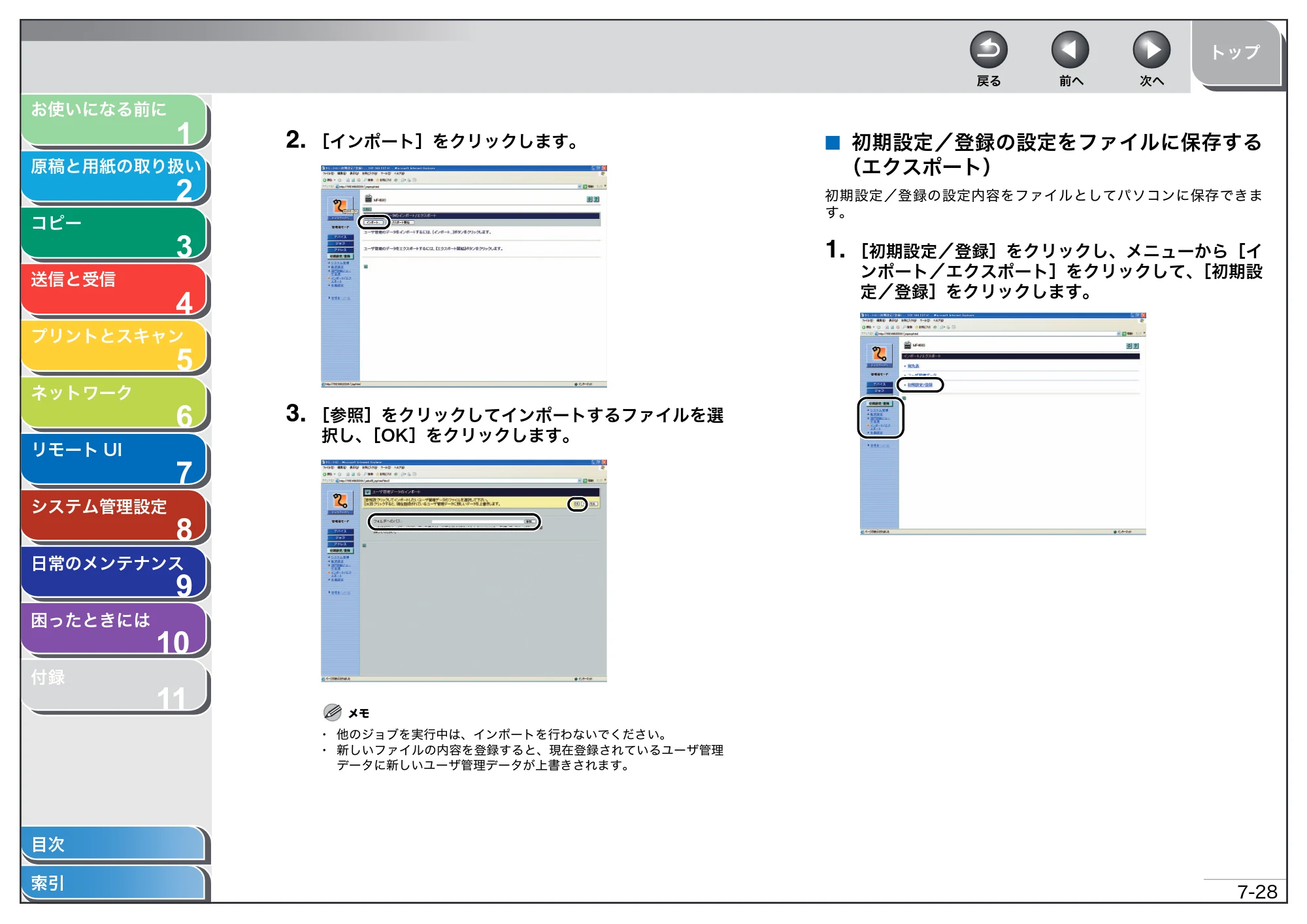
Task: Click step text ［インポート］をクリックします。
Action: click(450, 141)
